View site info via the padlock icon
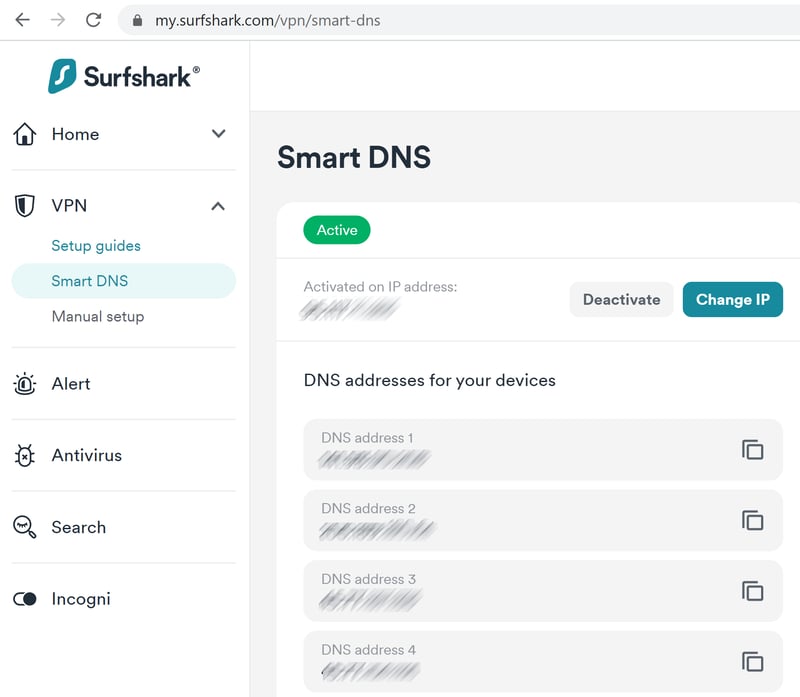The width and height of the screenshot is (800, 697). coord(137,20)
